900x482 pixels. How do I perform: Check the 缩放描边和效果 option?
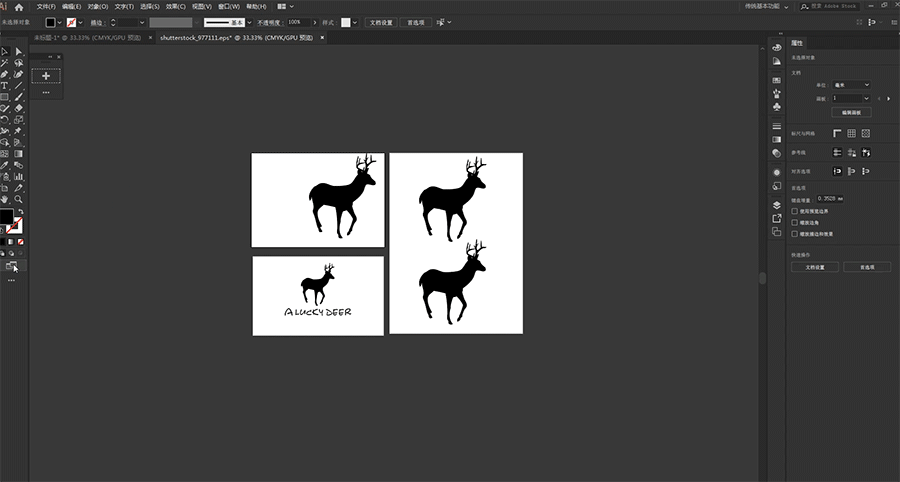795,233
